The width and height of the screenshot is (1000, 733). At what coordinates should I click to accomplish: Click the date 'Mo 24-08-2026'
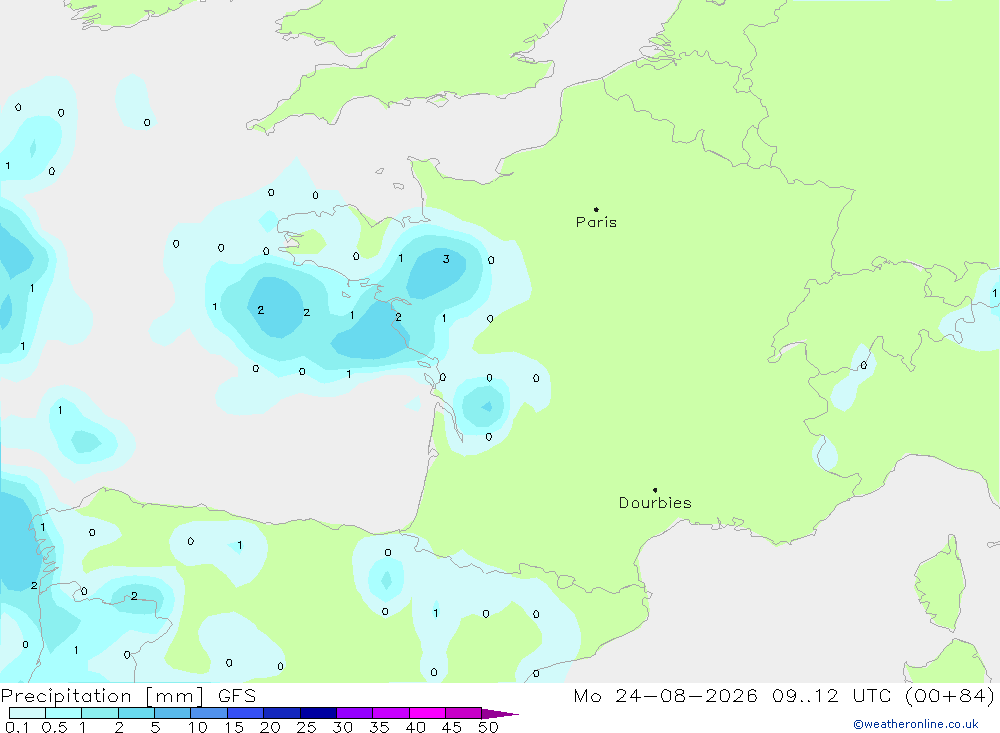coord(666,696)
